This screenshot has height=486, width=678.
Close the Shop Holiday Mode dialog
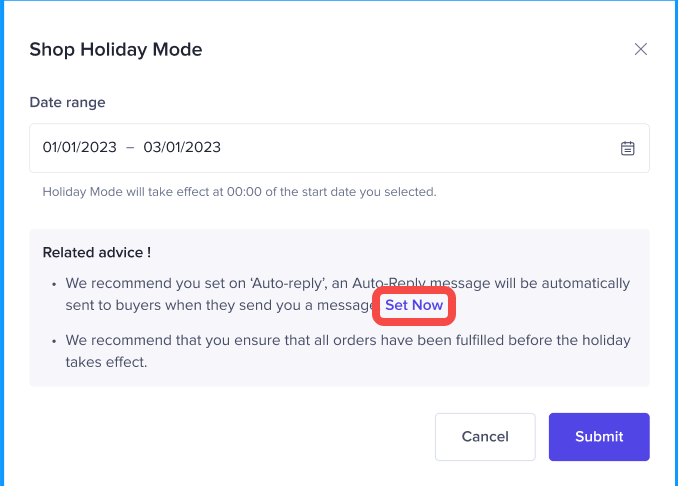[641, 49]
